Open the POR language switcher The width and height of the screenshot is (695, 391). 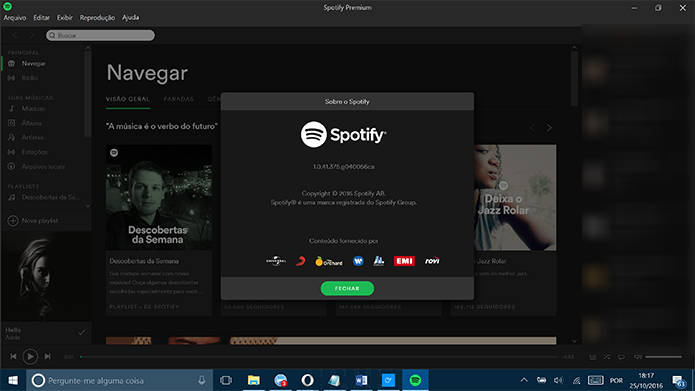coord(616,381)
